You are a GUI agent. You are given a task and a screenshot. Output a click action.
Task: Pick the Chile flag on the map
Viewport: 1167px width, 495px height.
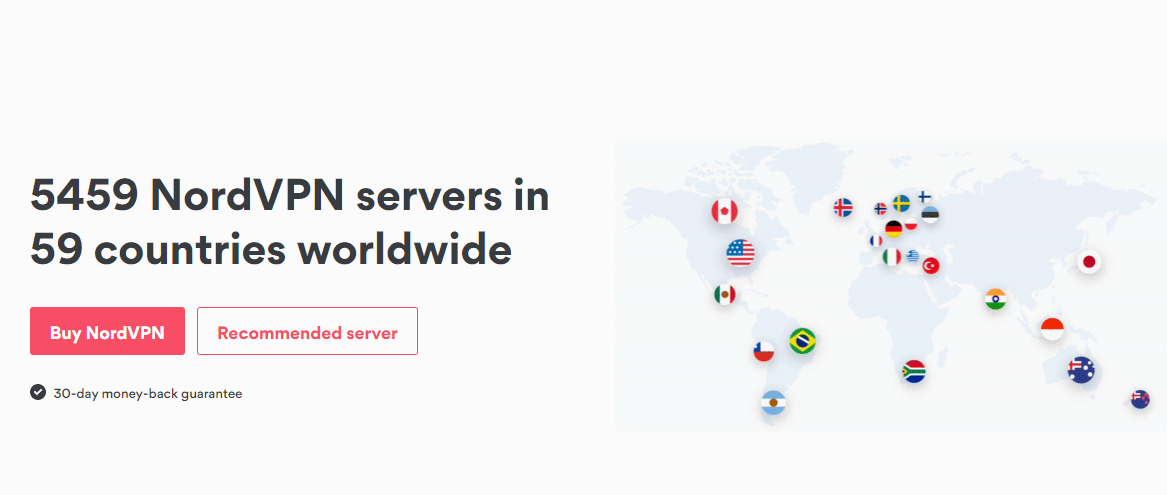pyautogui.click(x=764, y=351)
